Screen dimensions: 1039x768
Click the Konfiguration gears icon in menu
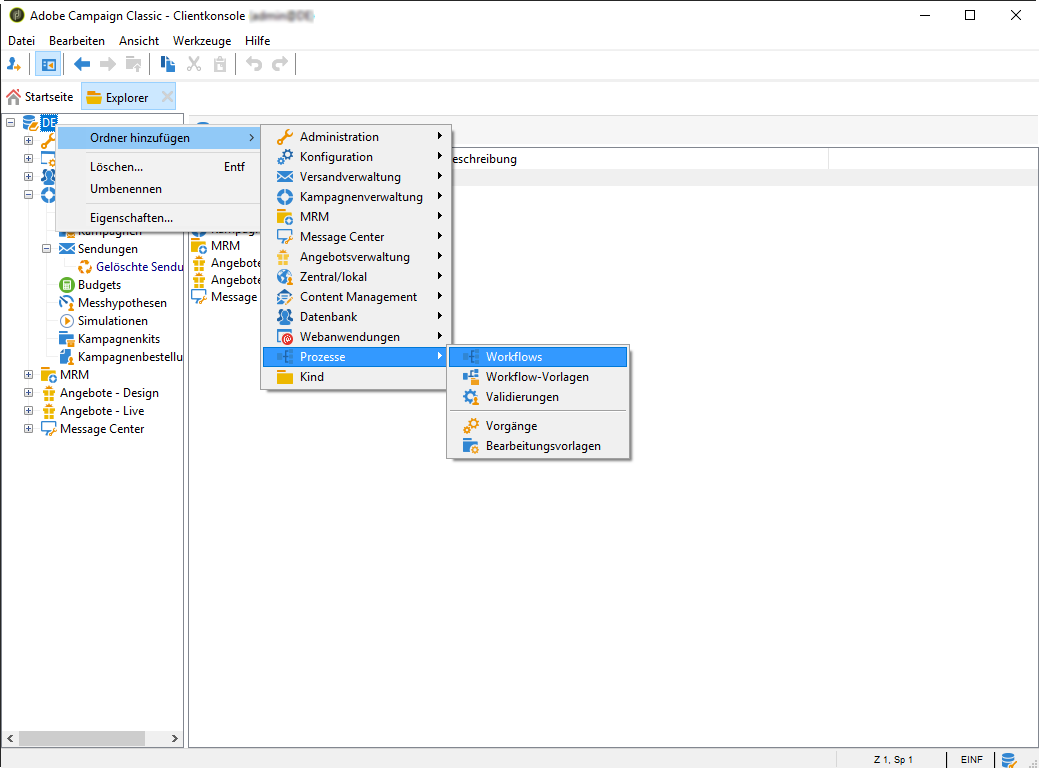(284, 156)
